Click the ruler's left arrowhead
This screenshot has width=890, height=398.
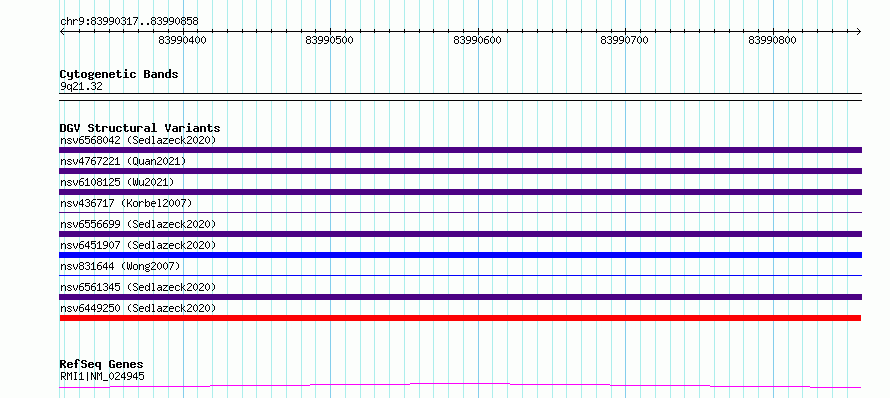click(x=62, y=31)
